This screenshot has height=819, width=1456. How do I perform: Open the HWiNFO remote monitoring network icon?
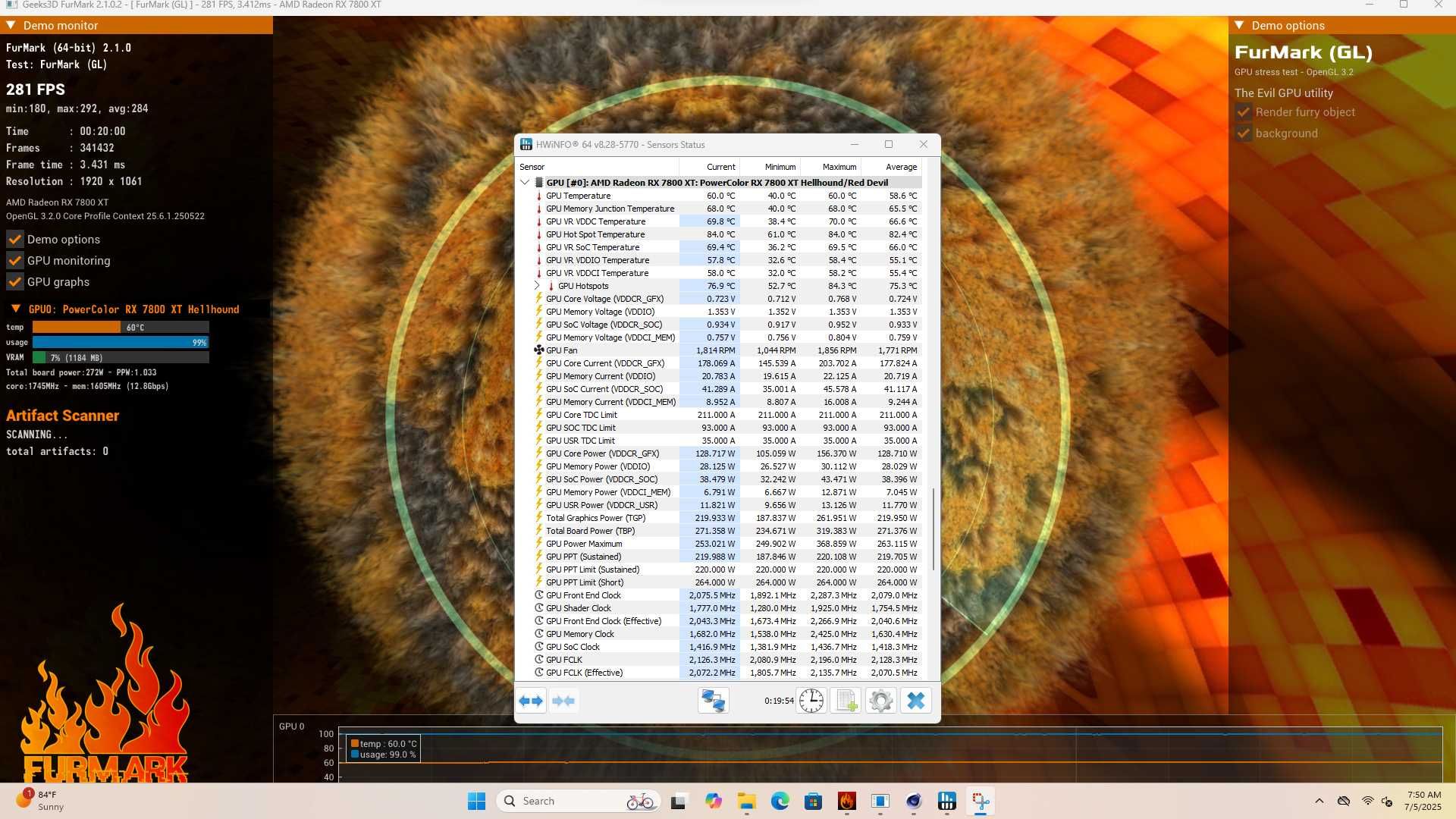[714, 701]
